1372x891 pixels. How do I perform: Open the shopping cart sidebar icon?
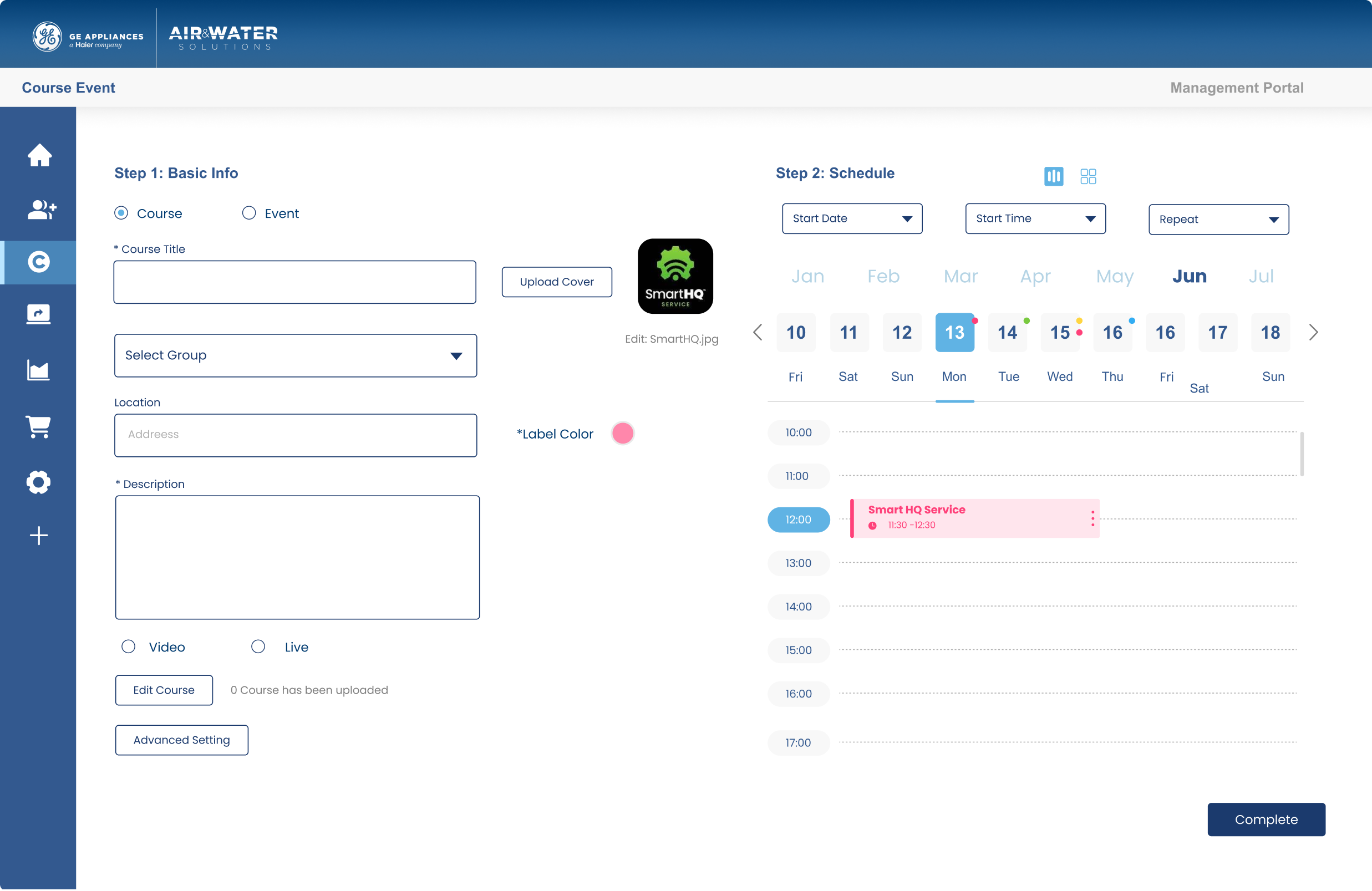pyautogui.click(x=39, y=426)
